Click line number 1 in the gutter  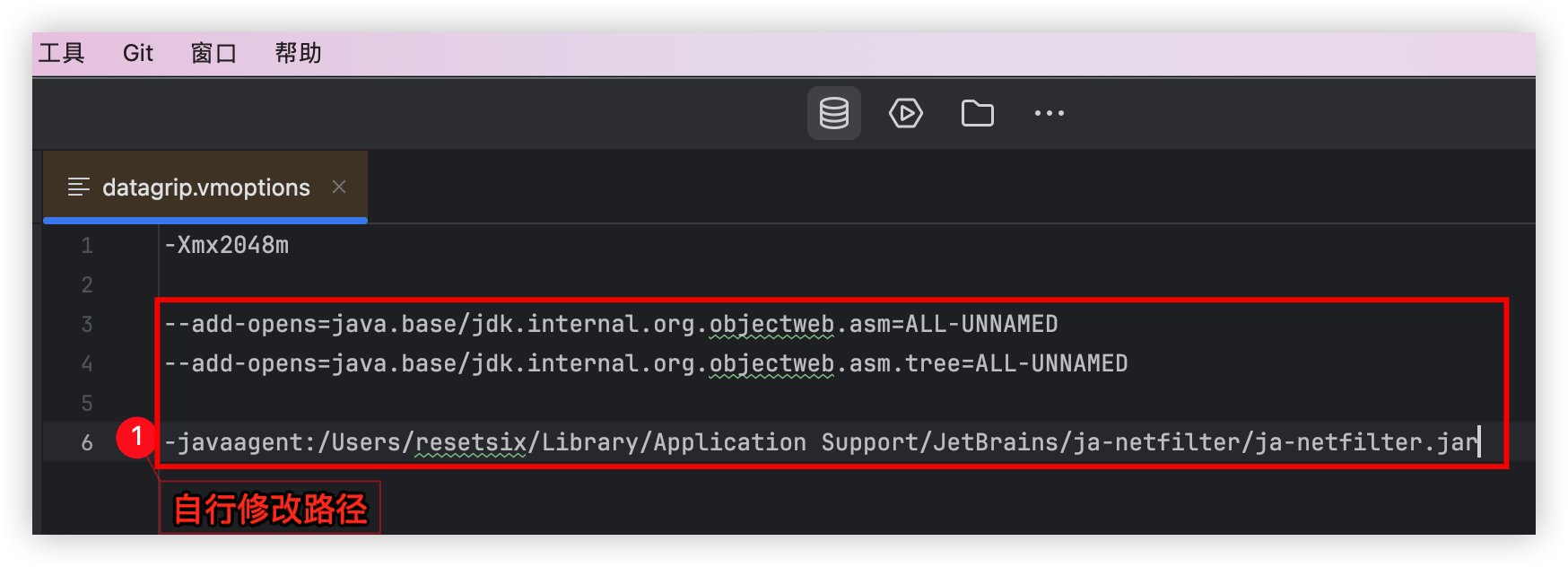(87, 246)
